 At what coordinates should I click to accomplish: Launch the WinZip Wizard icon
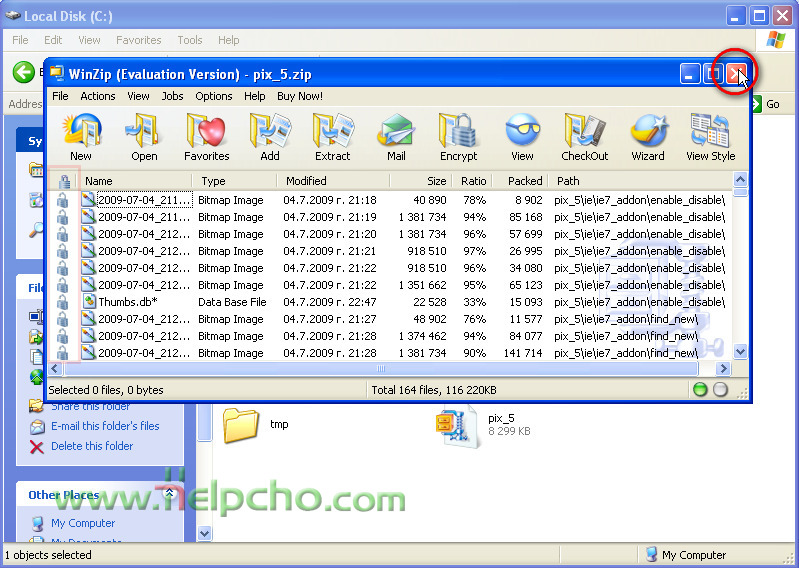click(x=648, y=130)
